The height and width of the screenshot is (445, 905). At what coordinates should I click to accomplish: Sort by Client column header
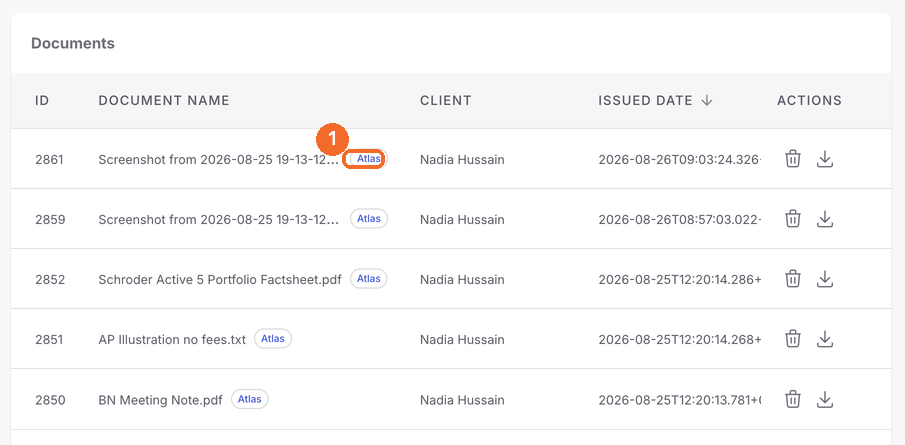tap(446, 100)
